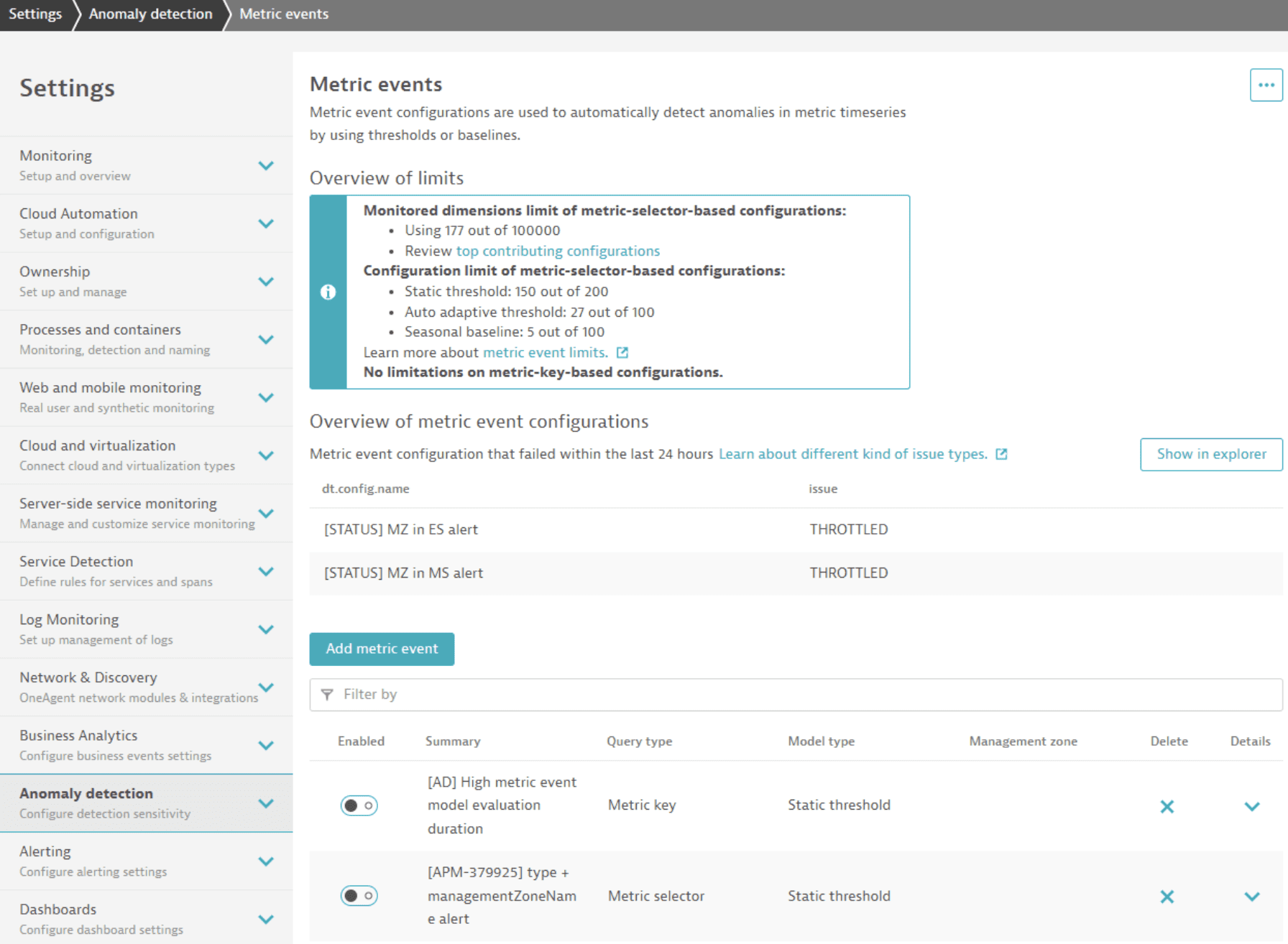
Task: Click Show in explorer button
Action: (x=1210, y=454)
